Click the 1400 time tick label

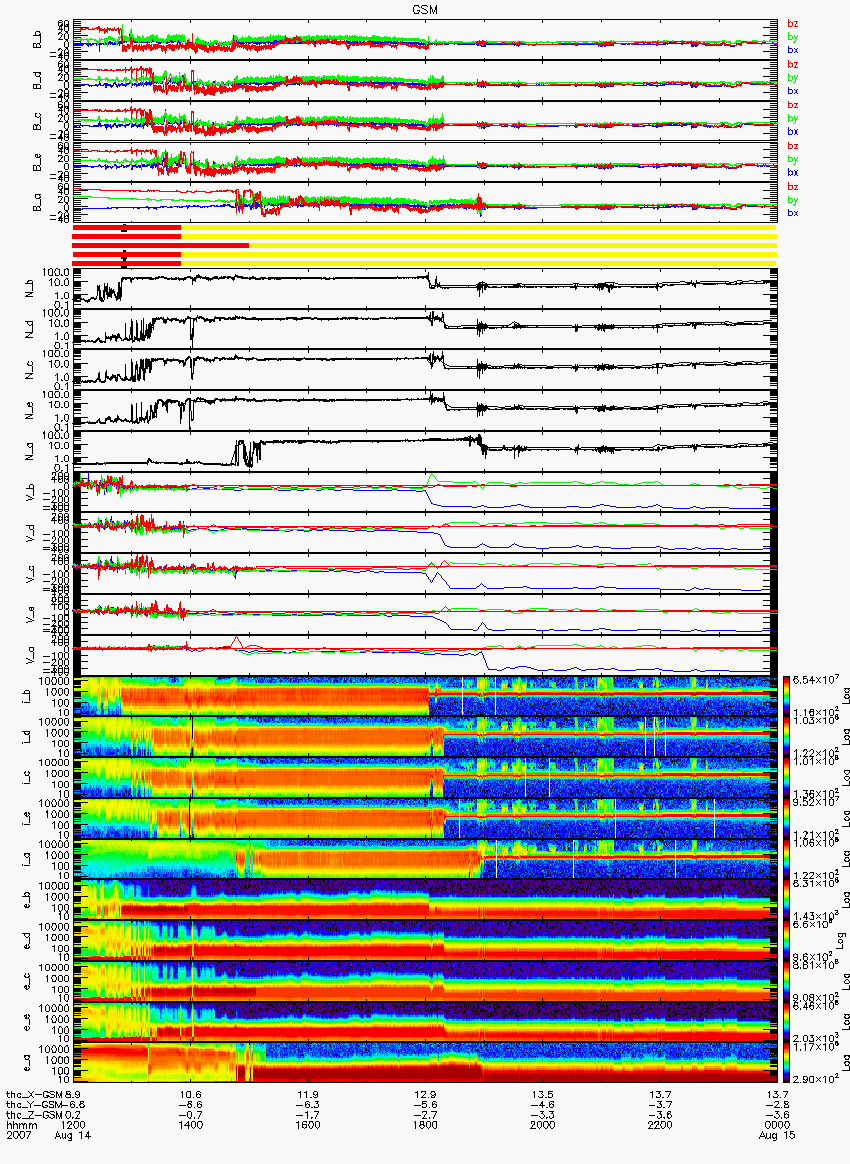191,1125
